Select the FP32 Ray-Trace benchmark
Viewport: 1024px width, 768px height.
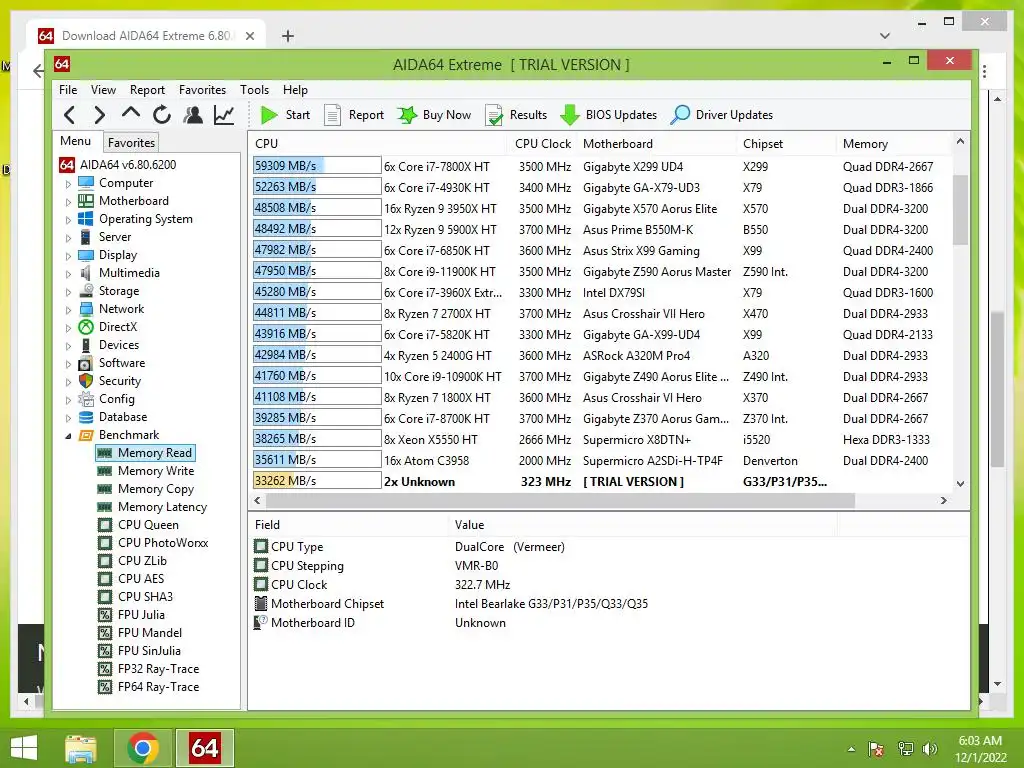coord(148,669)
